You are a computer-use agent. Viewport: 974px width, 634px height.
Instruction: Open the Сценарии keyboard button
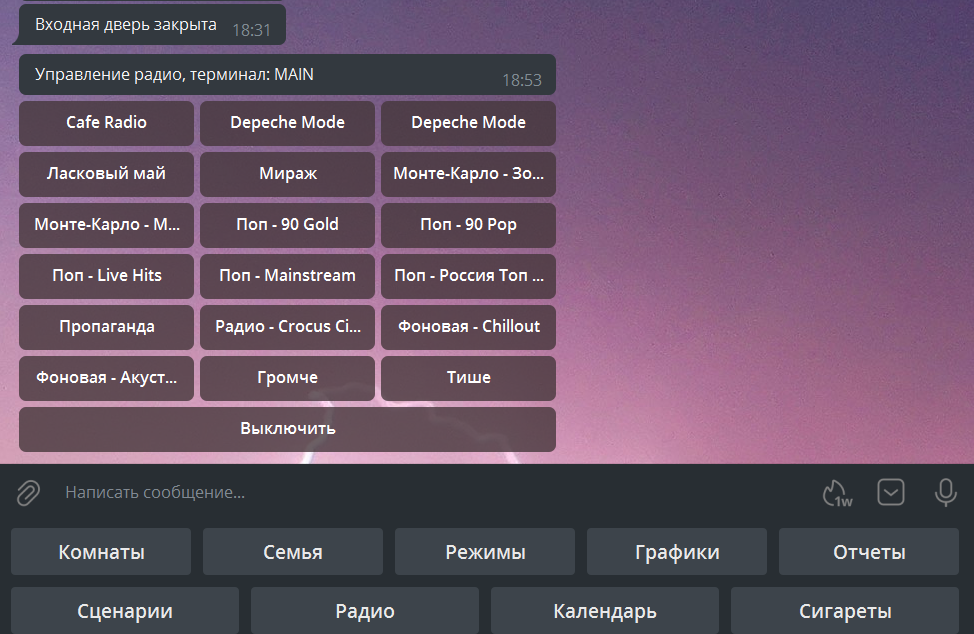[125, 611]
